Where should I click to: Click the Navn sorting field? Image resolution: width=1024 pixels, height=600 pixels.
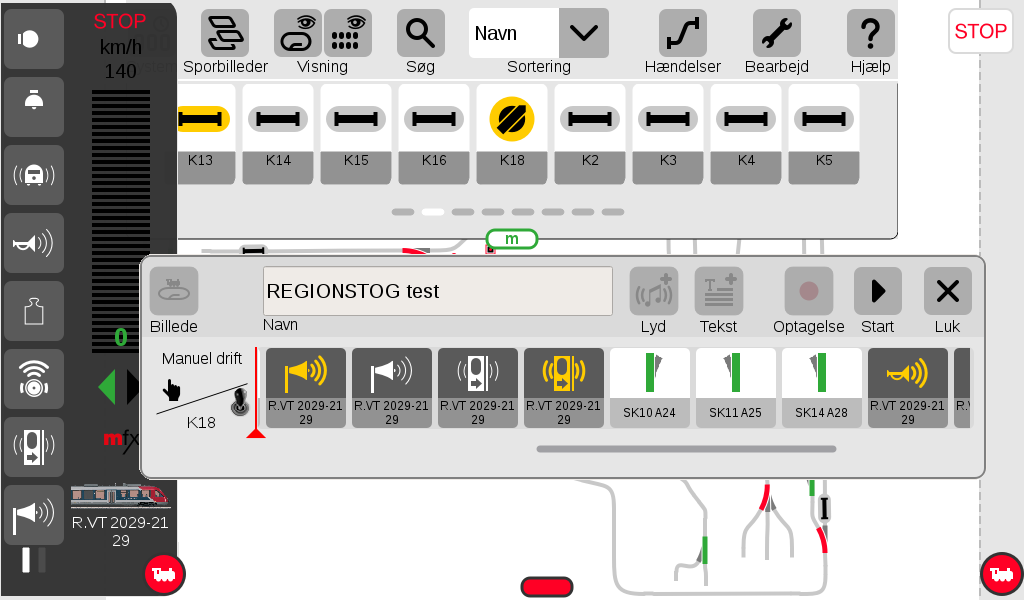[x=514, y=33]
